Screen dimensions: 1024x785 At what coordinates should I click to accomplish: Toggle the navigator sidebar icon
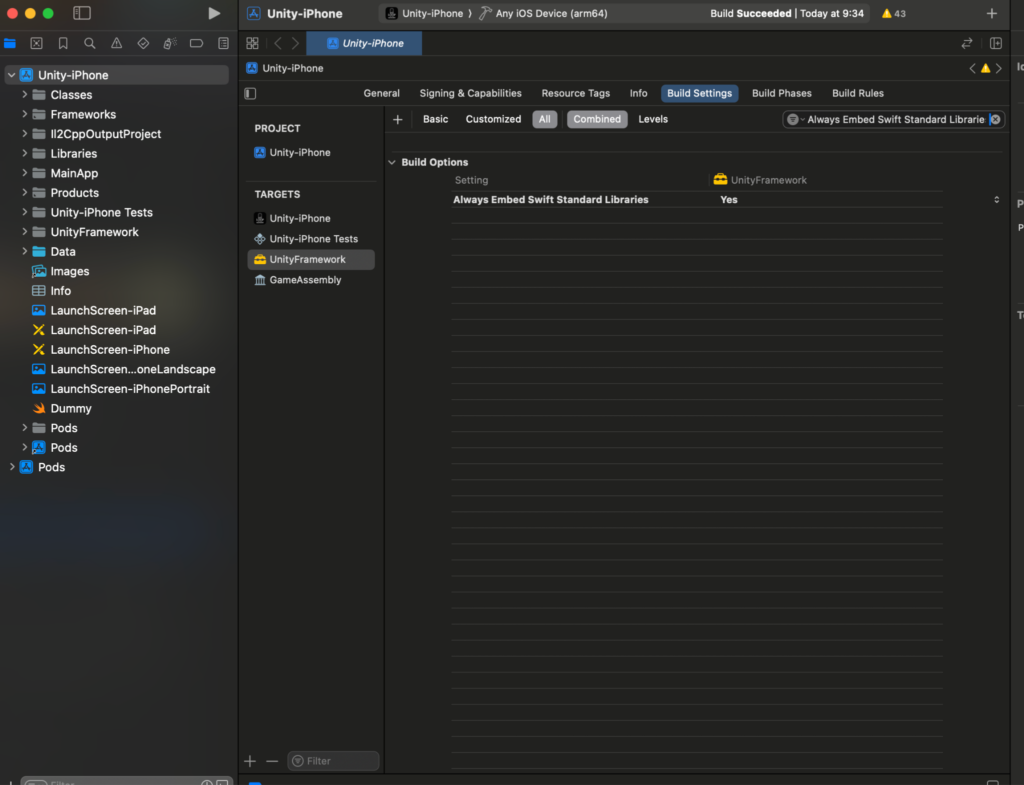coord(82,13)
